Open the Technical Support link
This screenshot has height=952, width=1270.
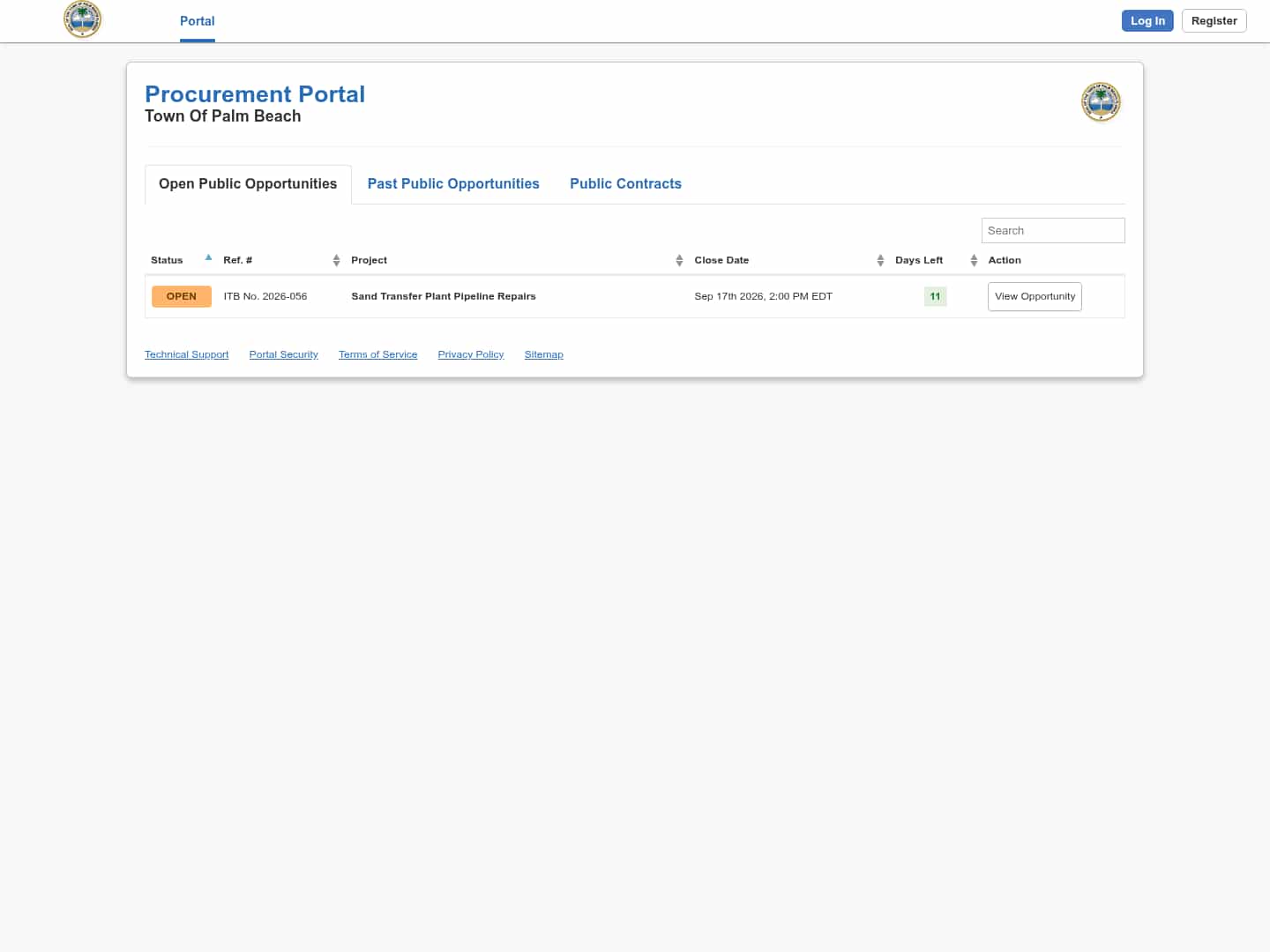coord(186,354)
